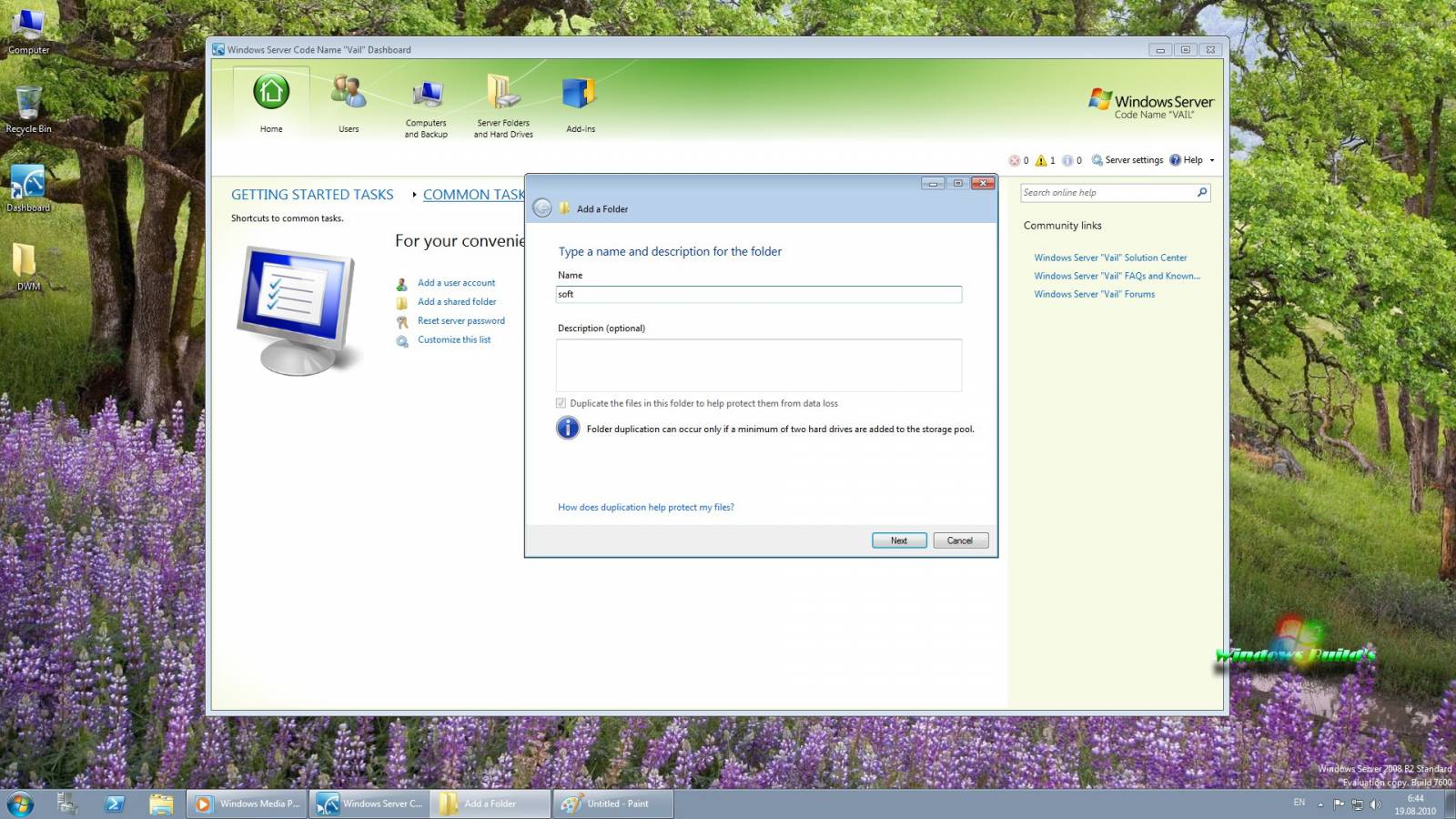The image size is (1456, 819).
Task: Click the warning alerts triangle icon
Action: [x=1041, y=160]
